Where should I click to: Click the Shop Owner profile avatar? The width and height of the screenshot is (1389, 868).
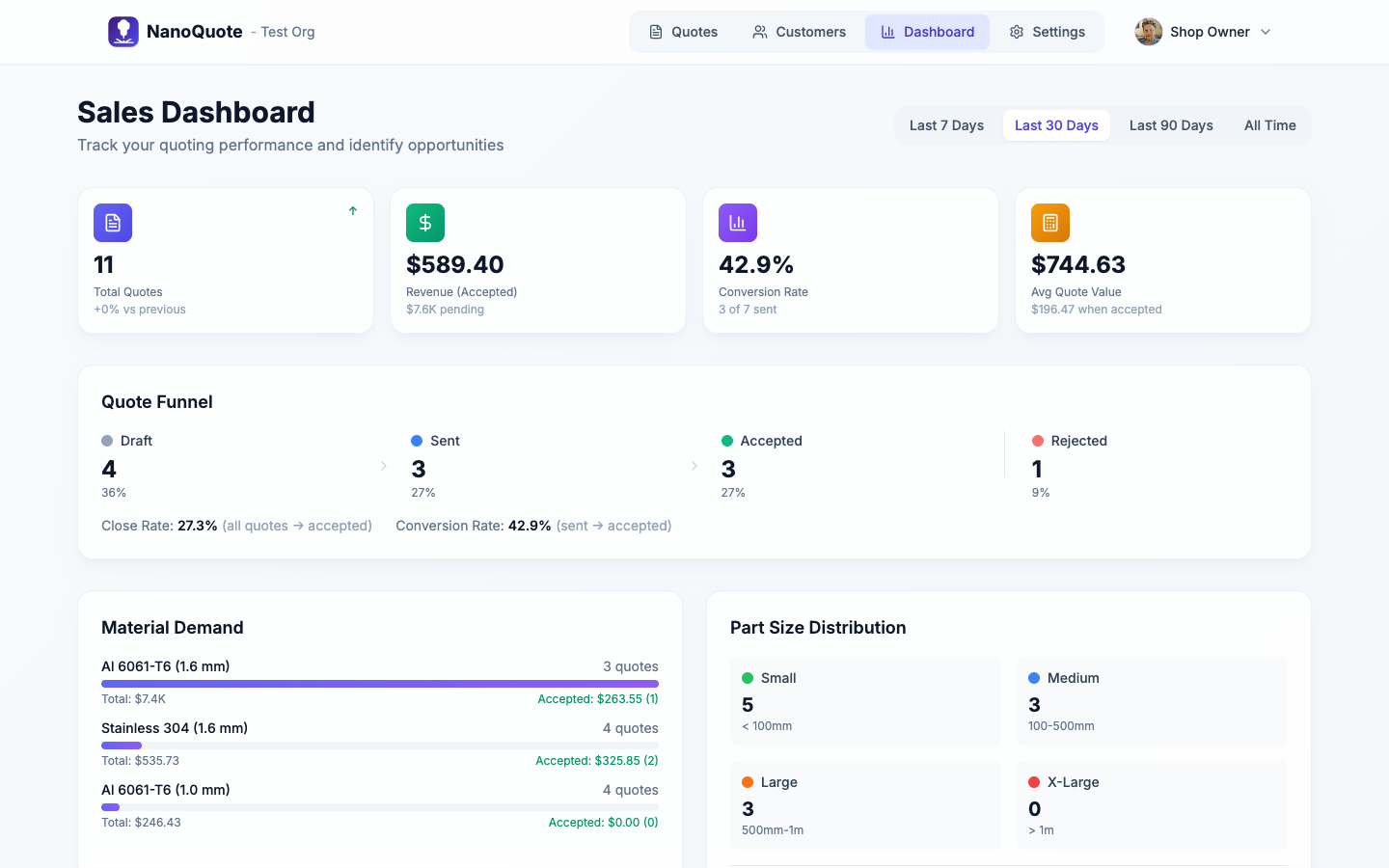click(x=1148, y=31)
